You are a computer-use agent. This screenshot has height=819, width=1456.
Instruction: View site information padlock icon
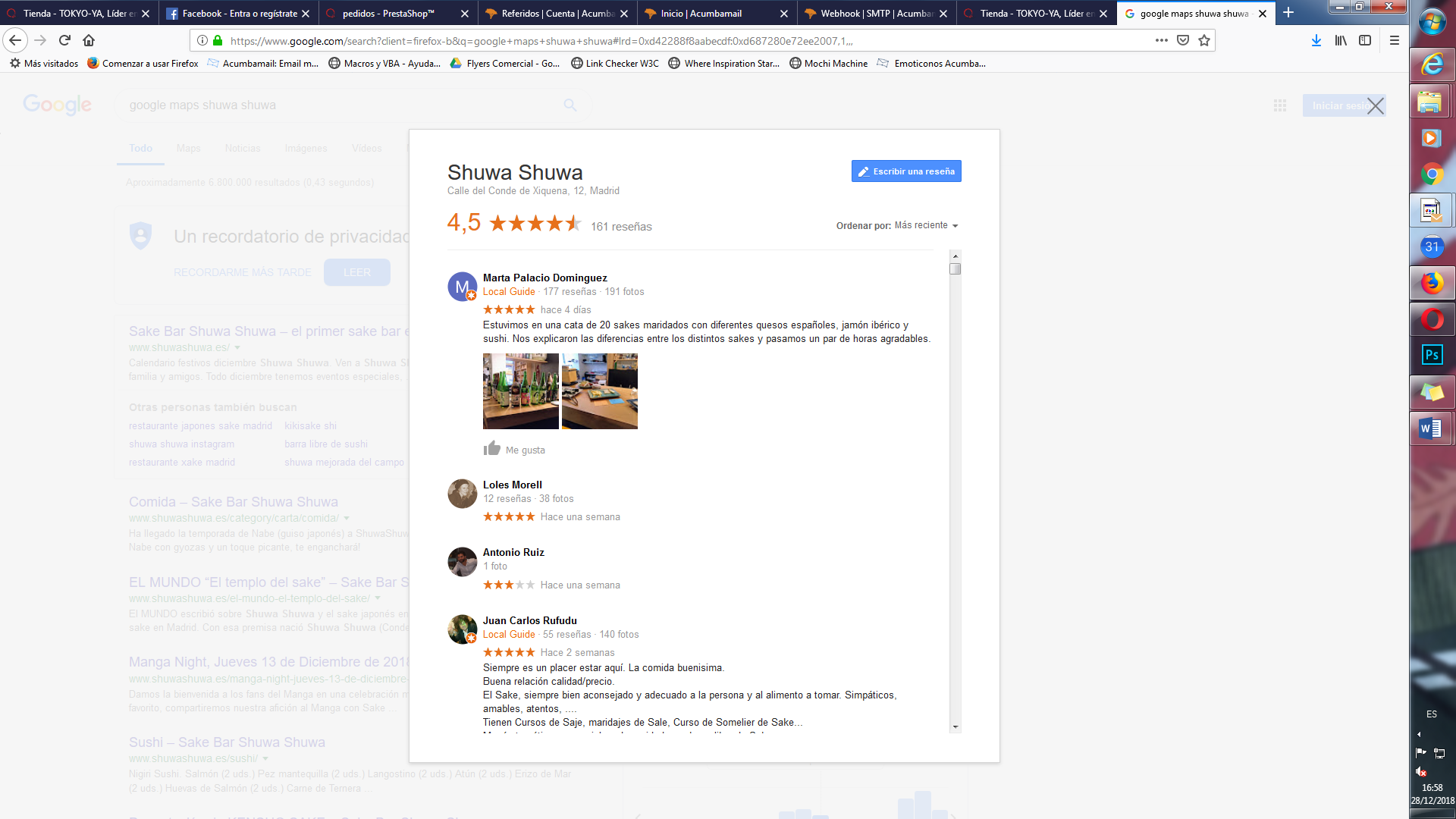coord(218,40)
